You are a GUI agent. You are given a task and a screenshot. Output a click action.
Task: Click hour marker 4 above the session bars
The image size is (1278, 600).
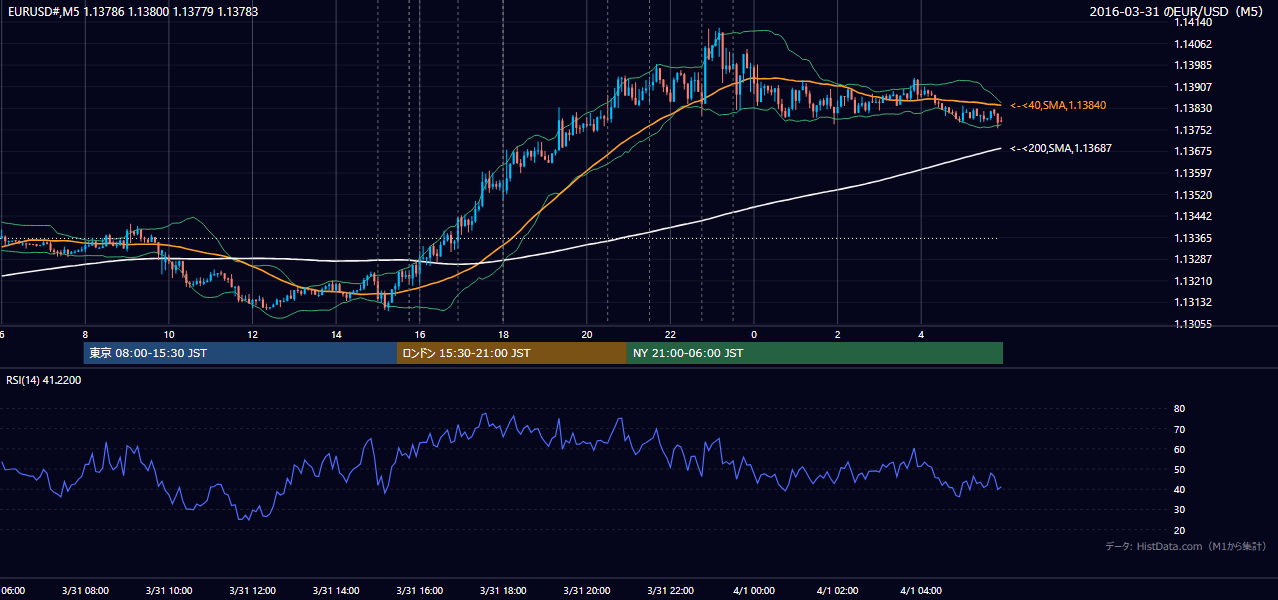pyautogui.click(x=921, y=334)
